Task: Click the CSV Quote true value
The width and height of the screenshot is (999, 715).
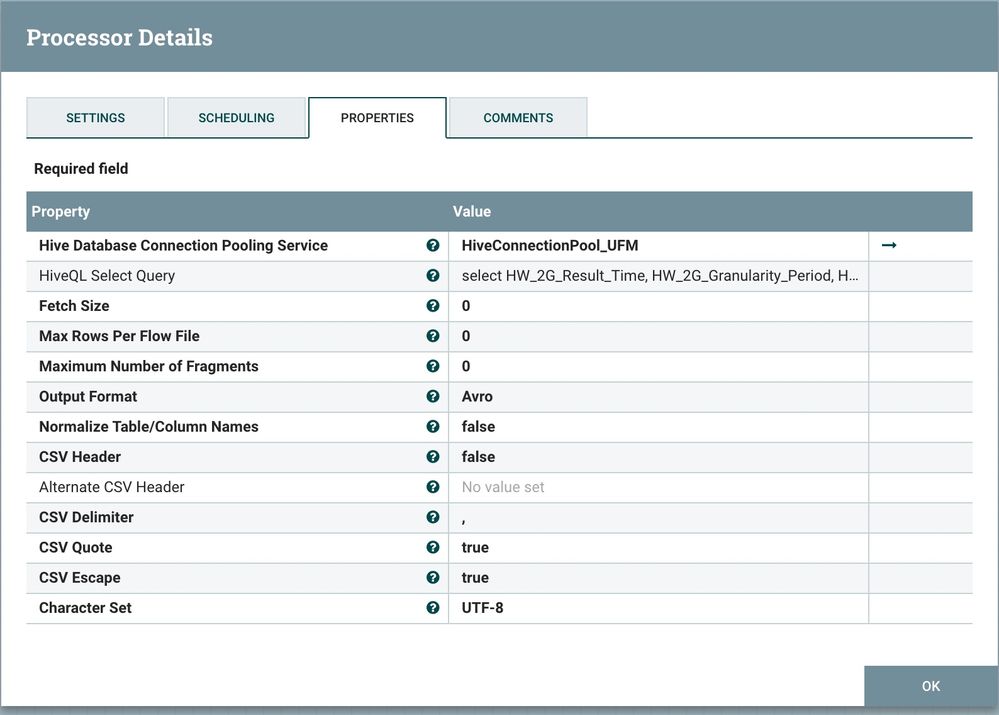Action: coord(475,548)
